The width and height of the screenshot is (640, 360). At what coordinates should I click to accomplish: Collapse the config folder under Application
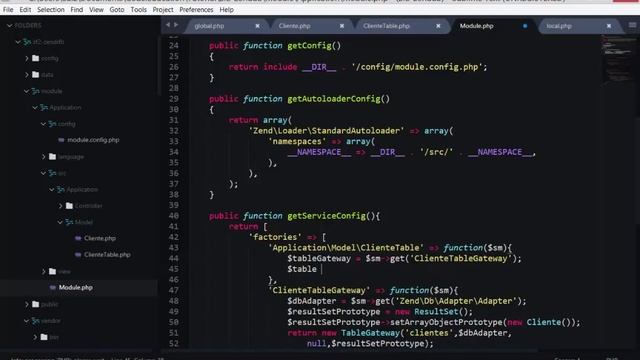click(43, 124)
